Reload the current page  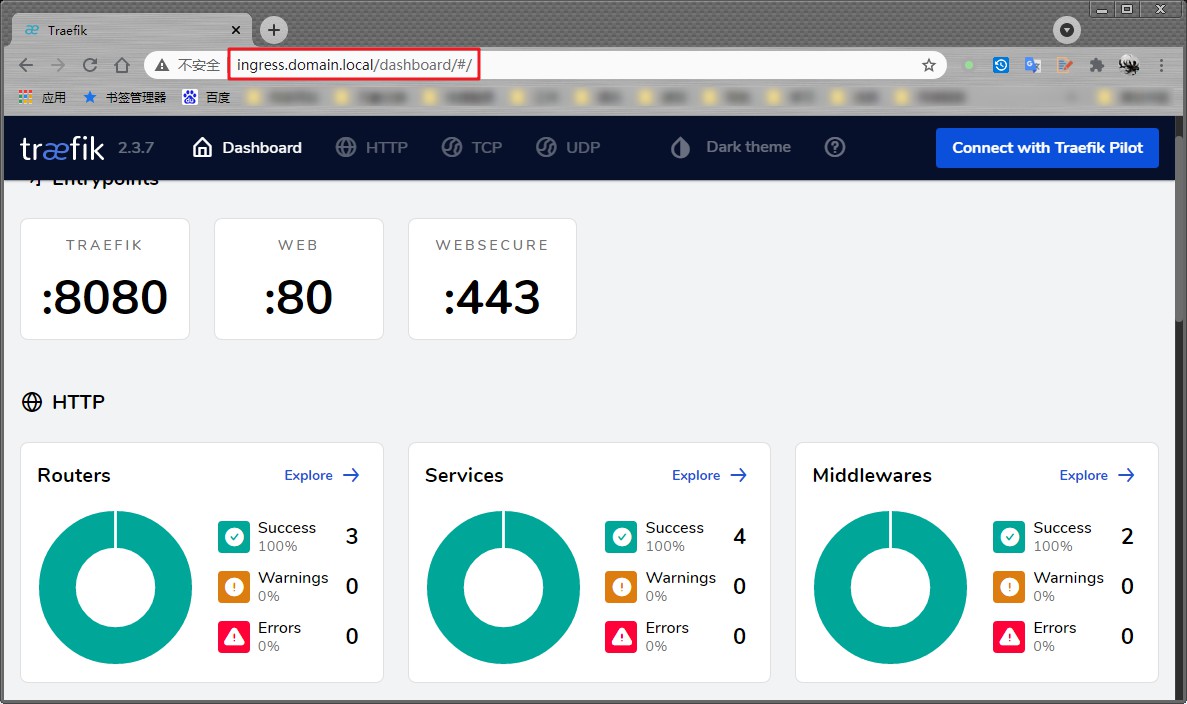click(89, 65)
